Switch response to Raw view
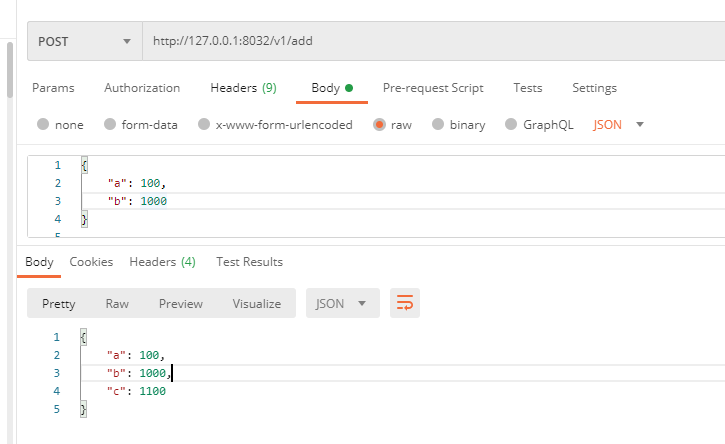This screenshot has width=725, height=444. (x=117, y=303)
